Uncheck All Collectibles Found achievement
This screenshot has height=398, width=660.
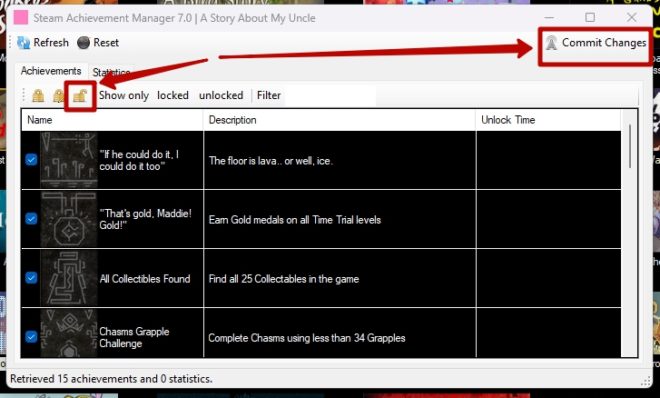tap(31, 278)
